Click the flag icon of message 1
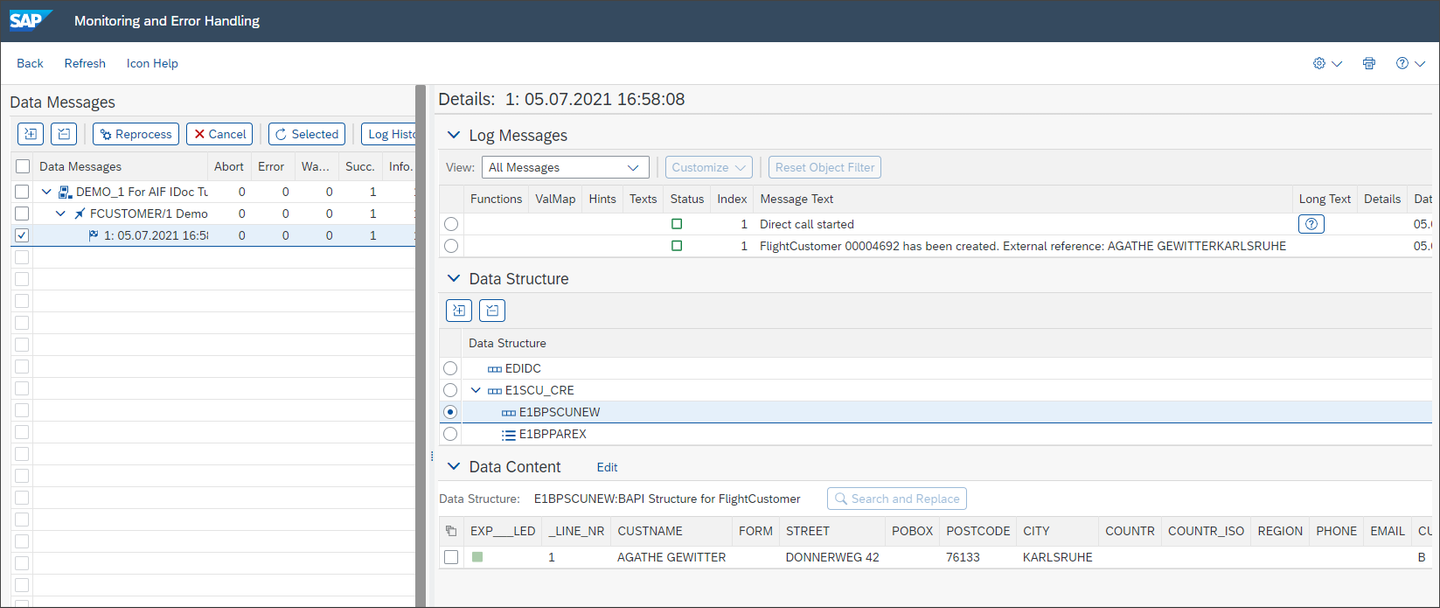This screenshot has width=1440, height=608. [94, 236]
